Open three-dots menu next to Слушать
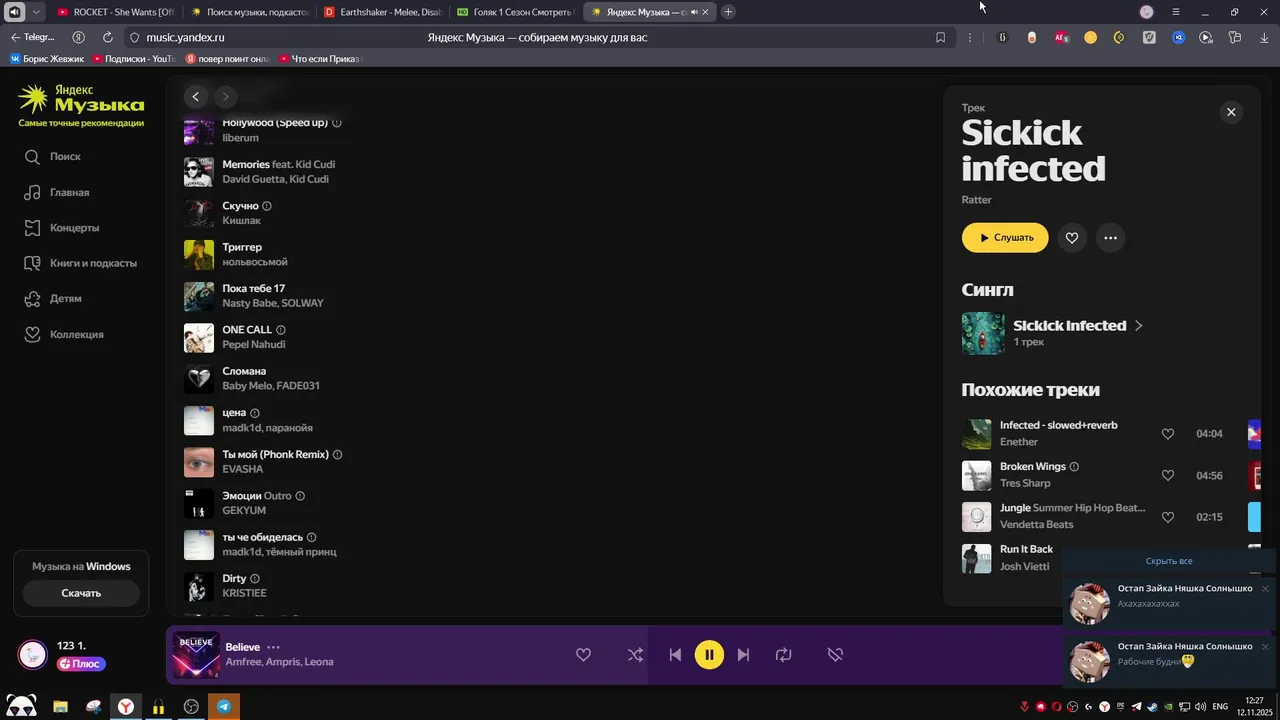This screenshot has height=720, width=1280. click(1110, 238)
